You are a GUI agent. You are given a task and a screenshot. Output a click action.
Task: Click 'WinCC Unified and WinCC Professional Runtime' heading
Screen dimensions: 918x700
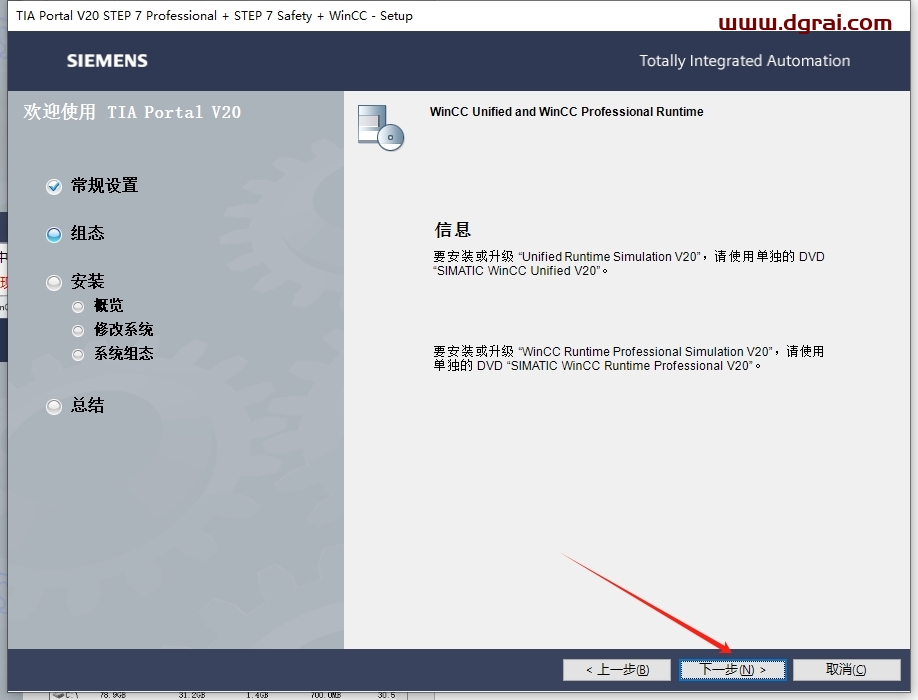point(567,112)
